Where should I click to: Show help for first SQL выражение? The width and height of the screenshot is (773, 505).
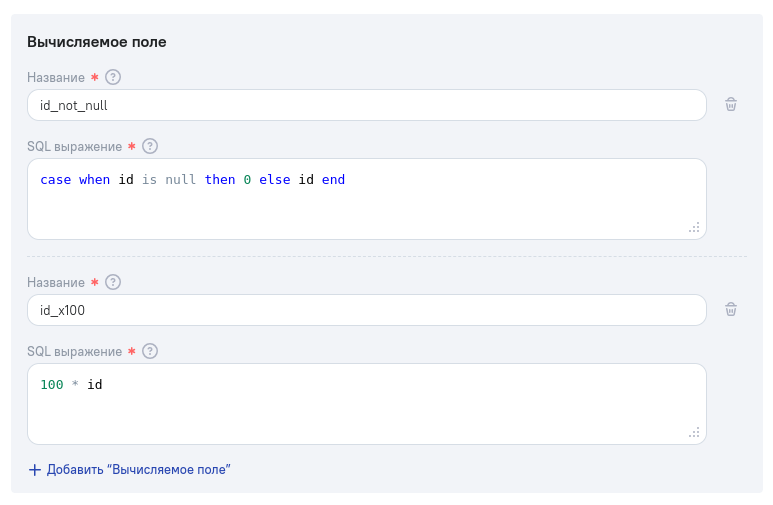pyautogui.click(x=150, y=146)
